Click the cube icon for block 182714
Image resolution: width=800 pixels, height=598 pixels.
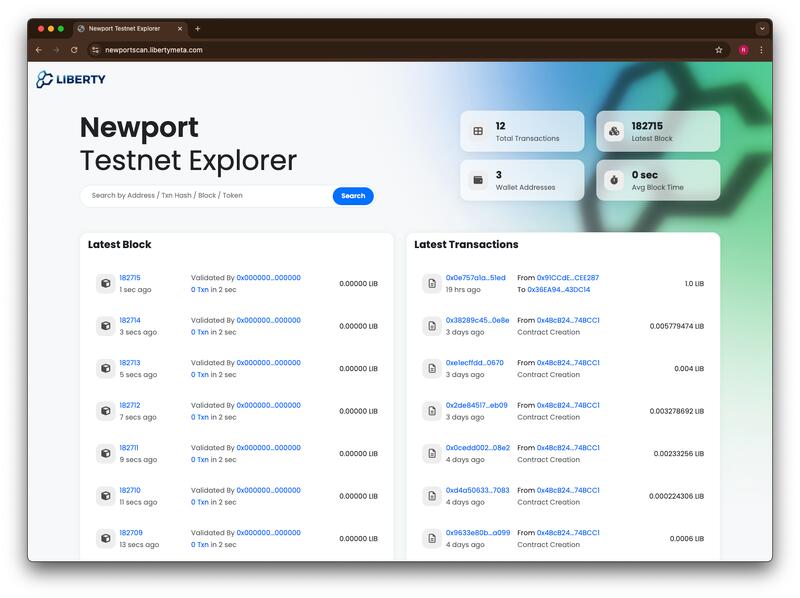tap(106, 326)
